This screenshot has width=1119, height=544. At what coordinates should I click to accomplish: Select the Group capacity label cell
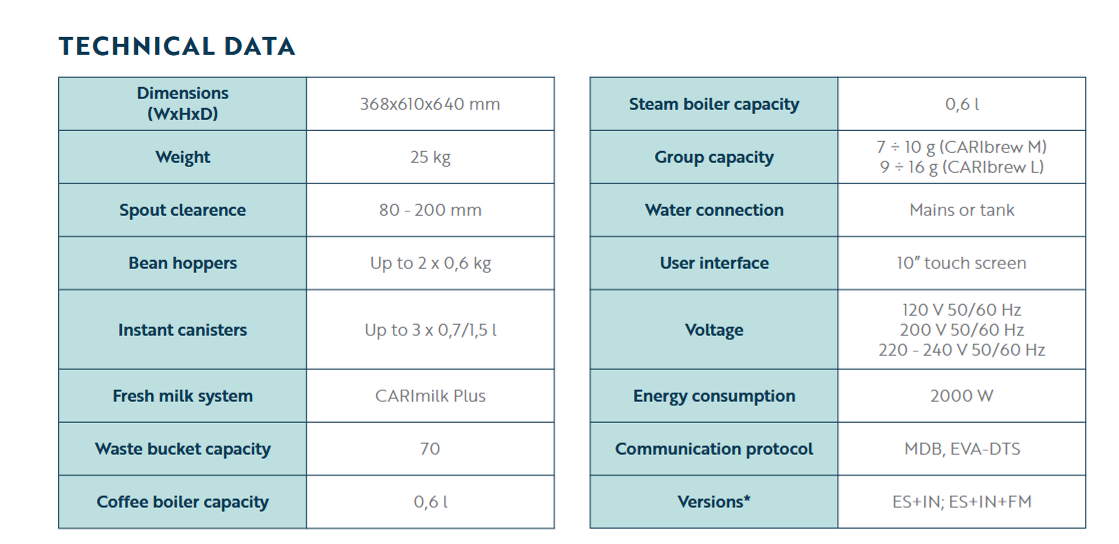[714, 157]
